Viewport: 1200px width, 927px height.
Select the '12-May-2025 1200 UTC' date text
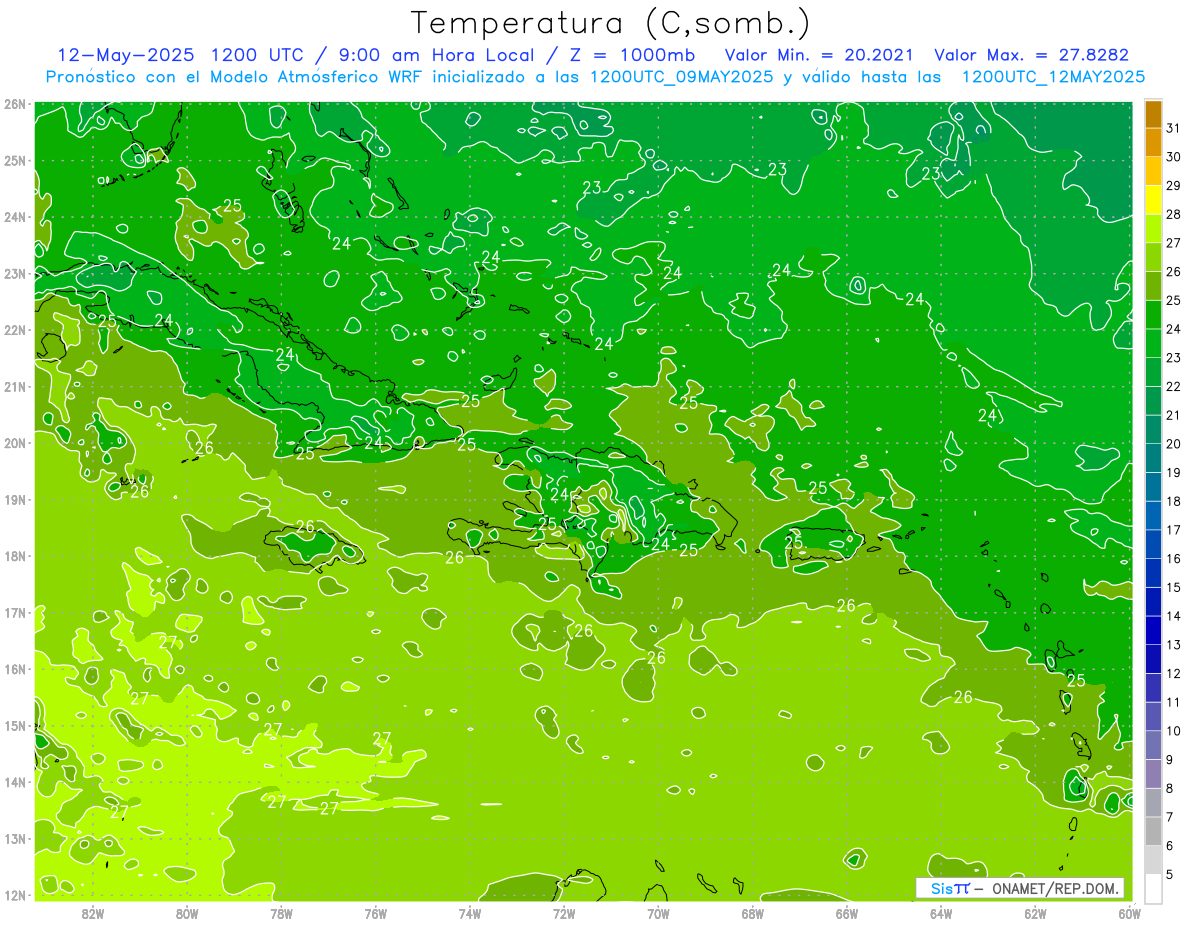182,55
